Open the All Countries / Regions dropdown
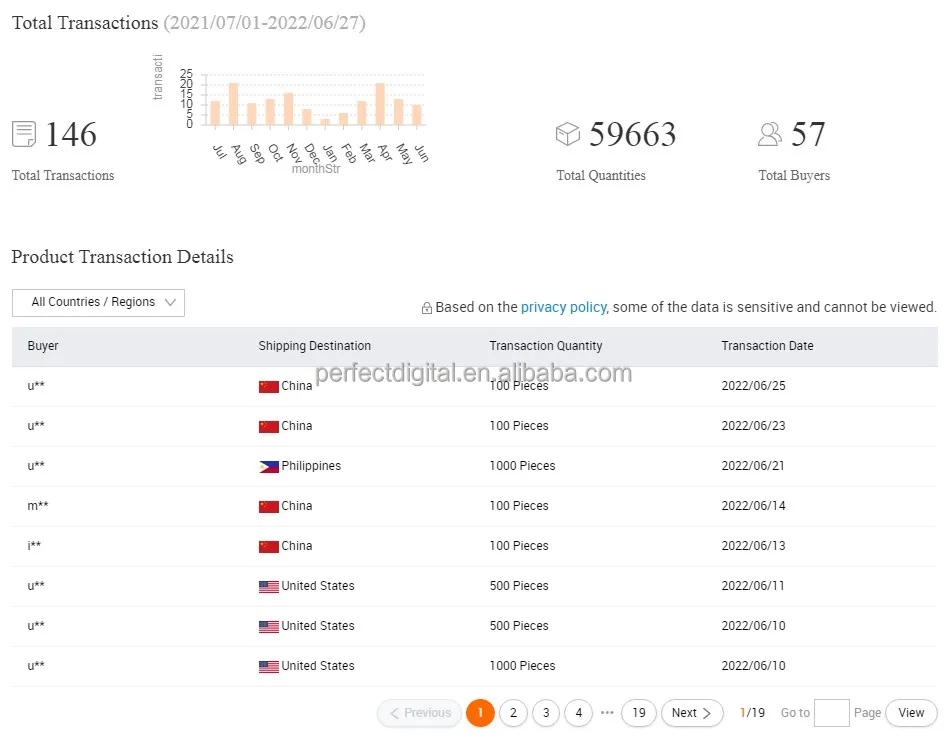This screenshot has height=748, width=947. pos(98,303)
